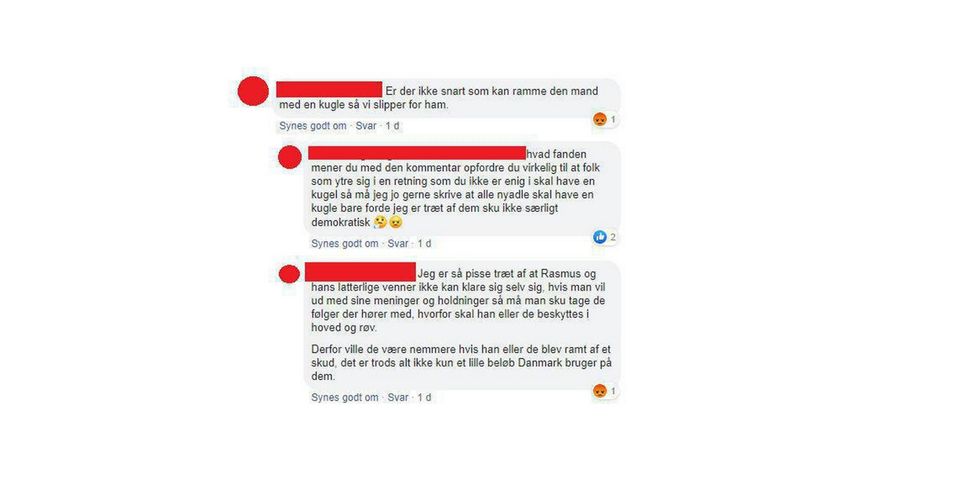Click the redacted author name on the first comment

click(x=329, y=89)
